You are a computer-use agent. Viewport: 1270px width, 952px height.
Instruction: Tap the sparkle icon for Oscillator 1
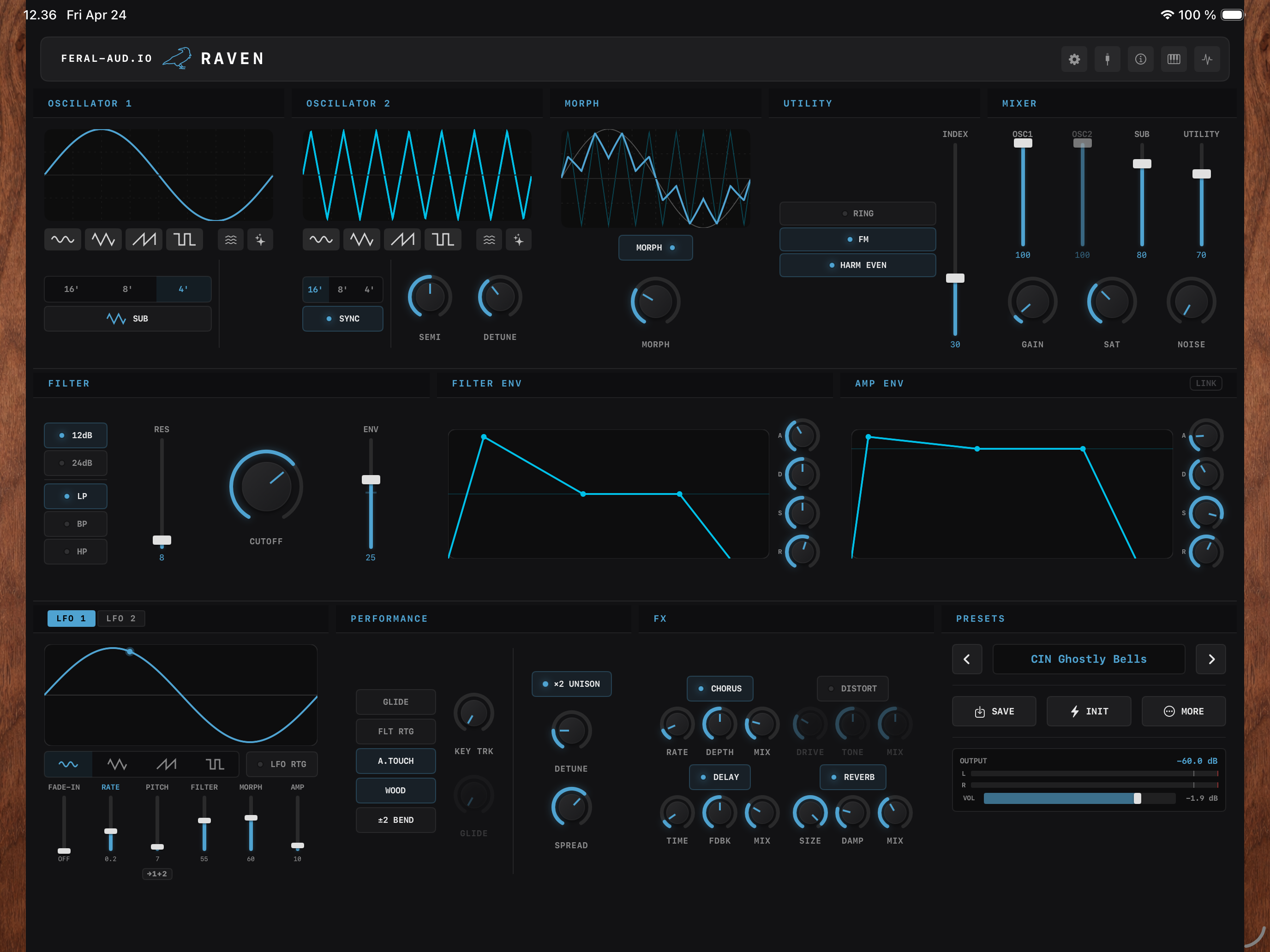tap(260, 239)
